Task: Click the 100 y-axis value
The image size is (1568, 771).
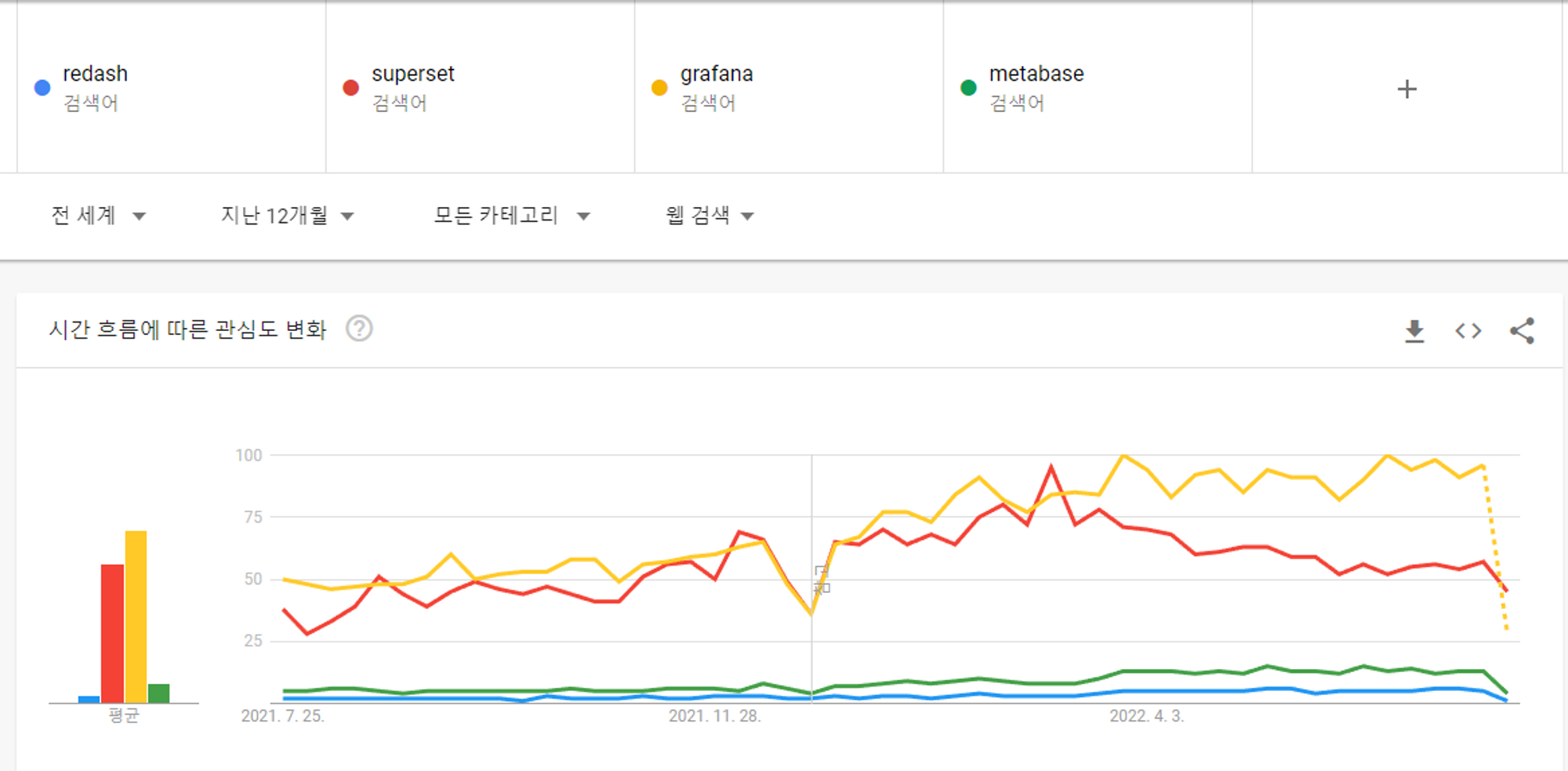Action: (249, 455)
